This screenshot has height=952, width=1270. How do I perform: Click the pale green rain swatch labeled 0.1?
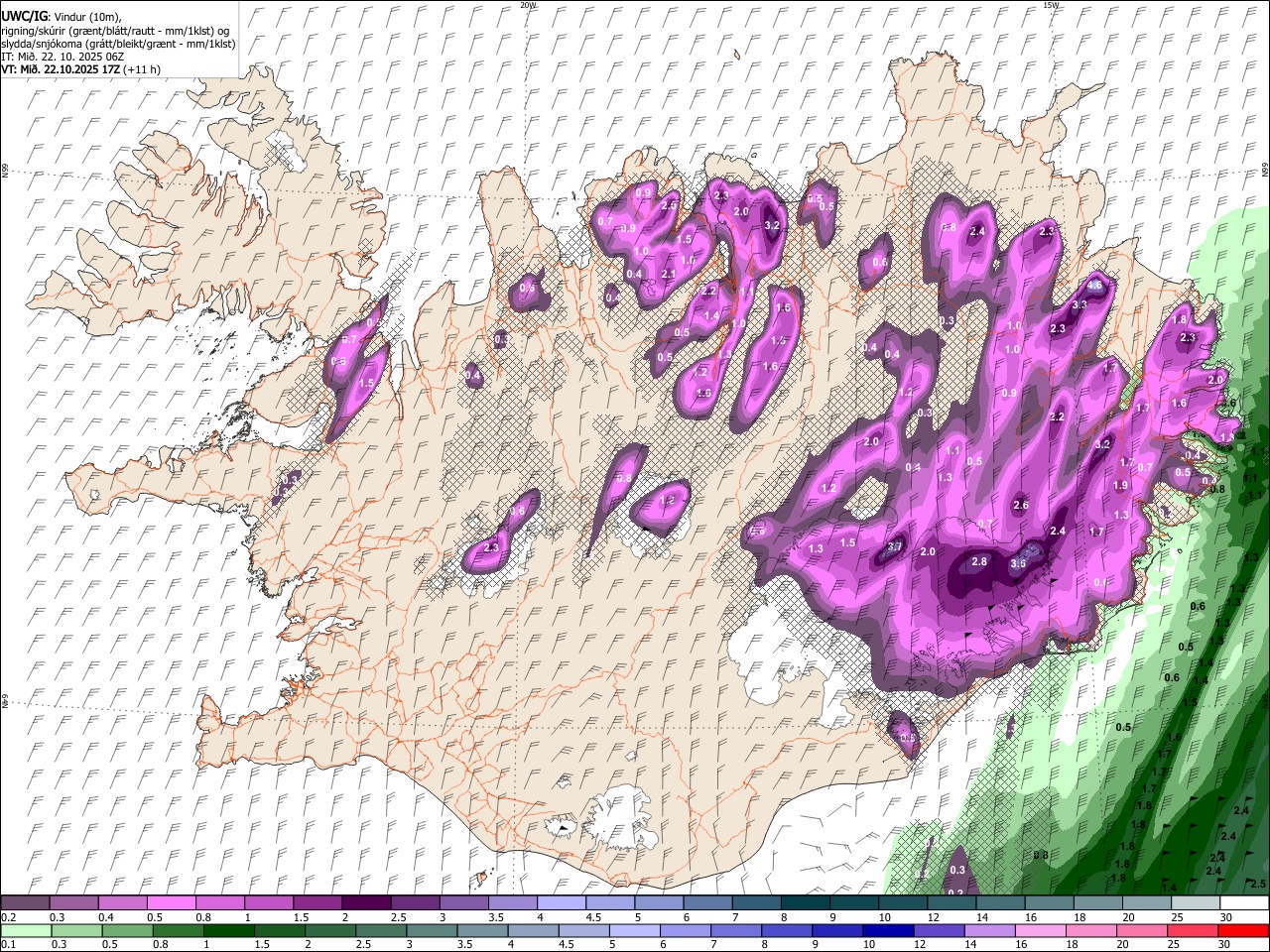[x=26, y=931]
